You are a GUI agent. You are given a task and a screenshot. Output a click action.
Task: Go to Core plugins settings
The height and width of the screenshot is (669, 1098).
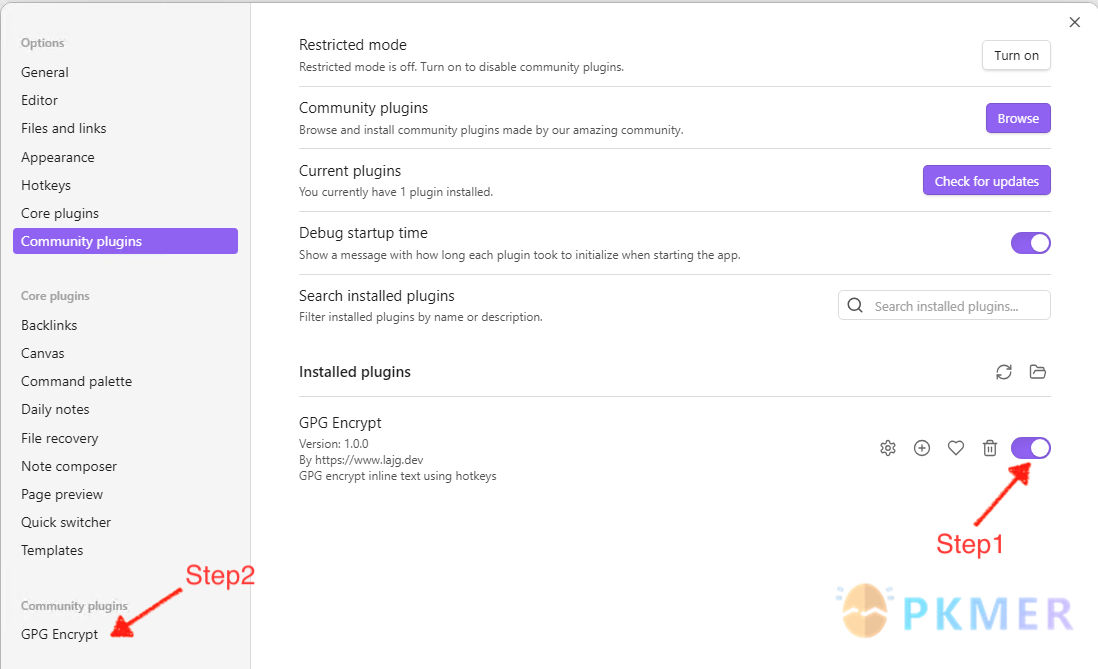click(x=60, y=213)
